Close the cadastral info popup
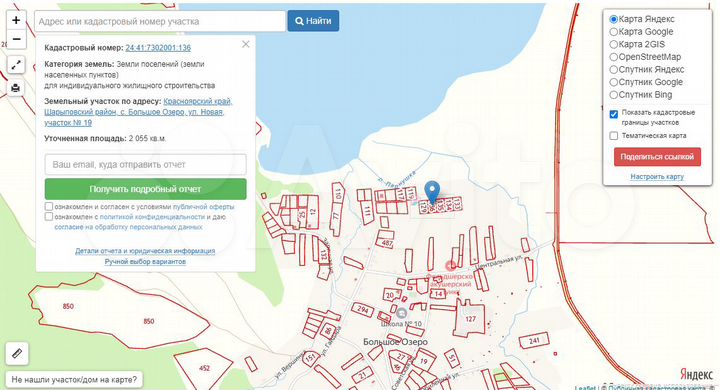Screen dimensions: 720x390 (x=246, y=44)
